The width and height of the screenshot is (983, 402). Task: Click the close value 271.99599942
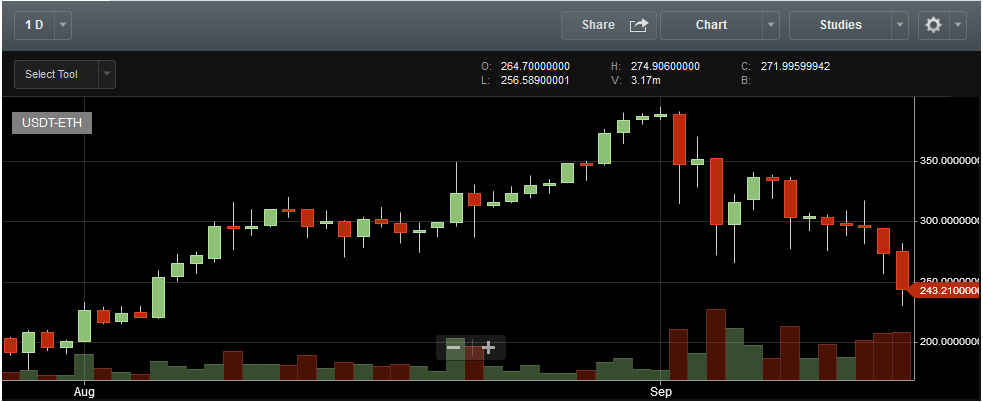(x=795, y=66)
